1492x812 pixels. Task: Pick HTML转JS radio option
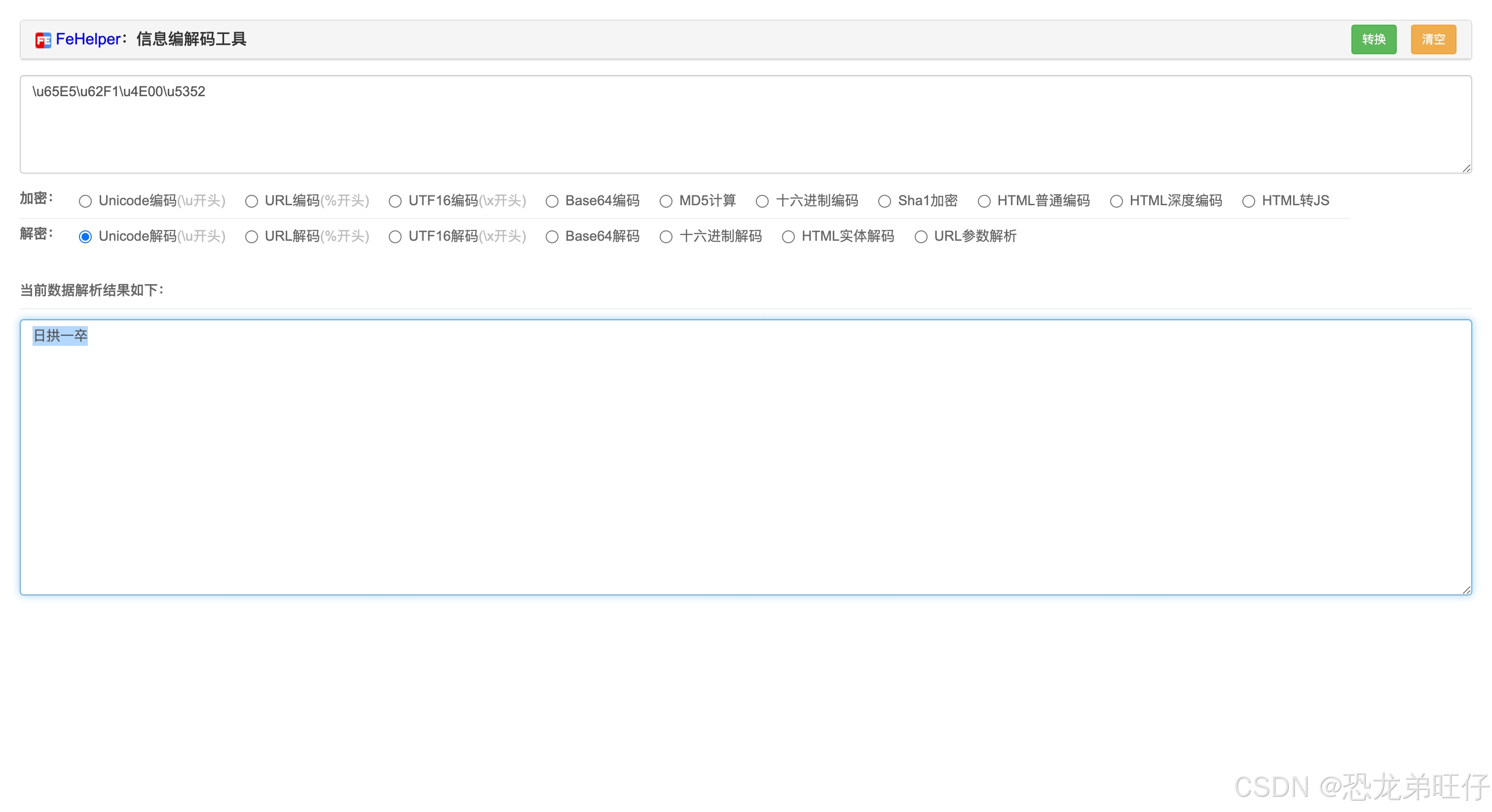pos(1249,201)
